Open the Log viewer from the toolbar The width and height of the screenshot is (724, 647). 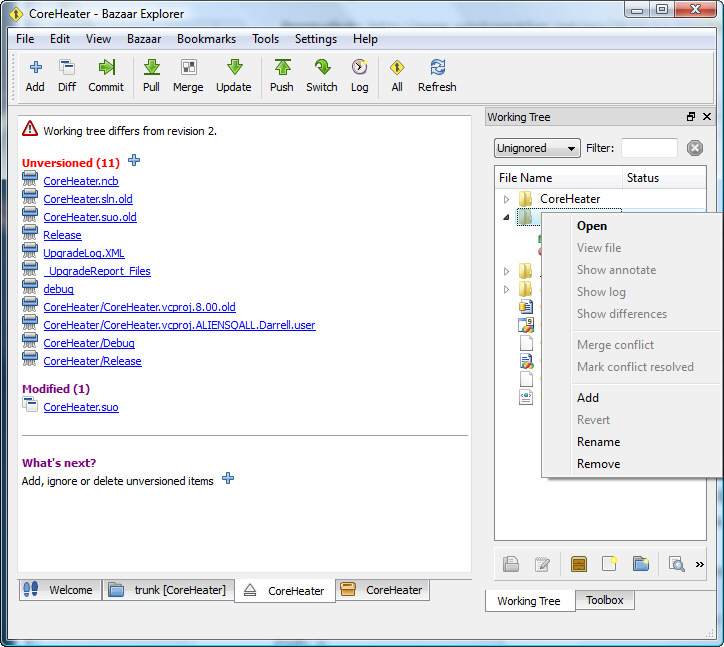click(x=359, y=76)
